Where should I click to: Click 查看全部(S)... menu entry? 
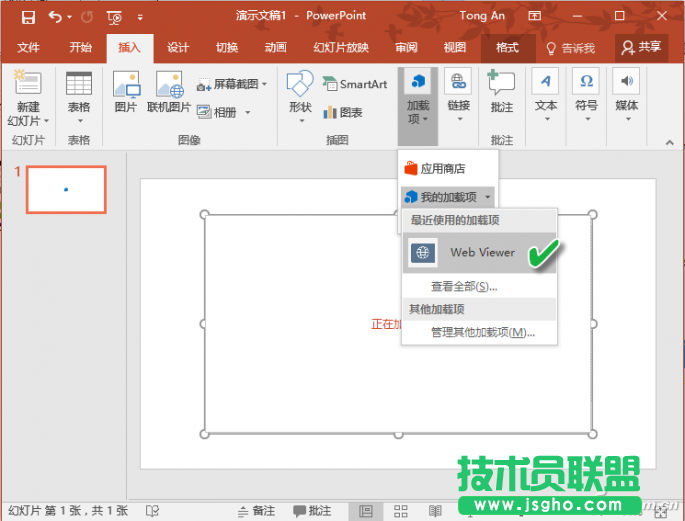point(479,286)
